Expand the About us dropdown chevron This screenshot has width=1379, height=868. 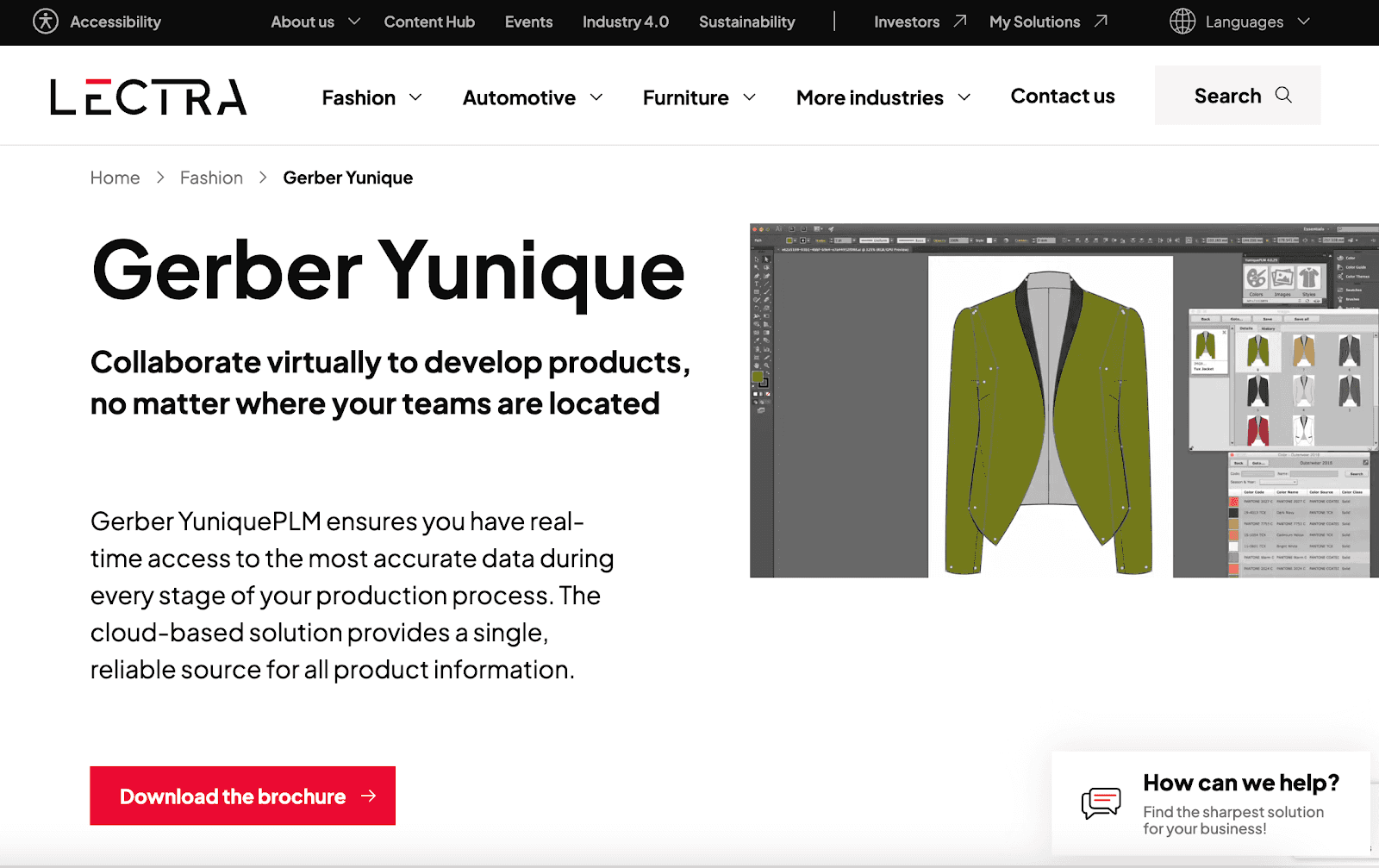(x=354, y=22)
